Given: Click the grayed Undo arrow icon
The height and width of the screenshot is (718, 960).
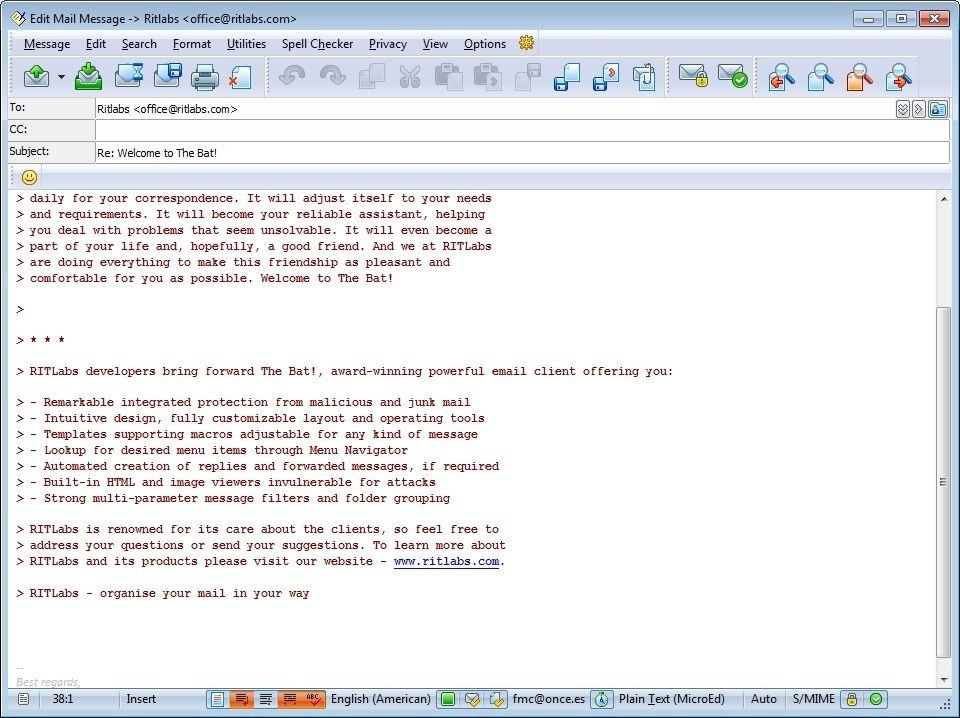Looking at the screenshot, I should coord(291,77).
